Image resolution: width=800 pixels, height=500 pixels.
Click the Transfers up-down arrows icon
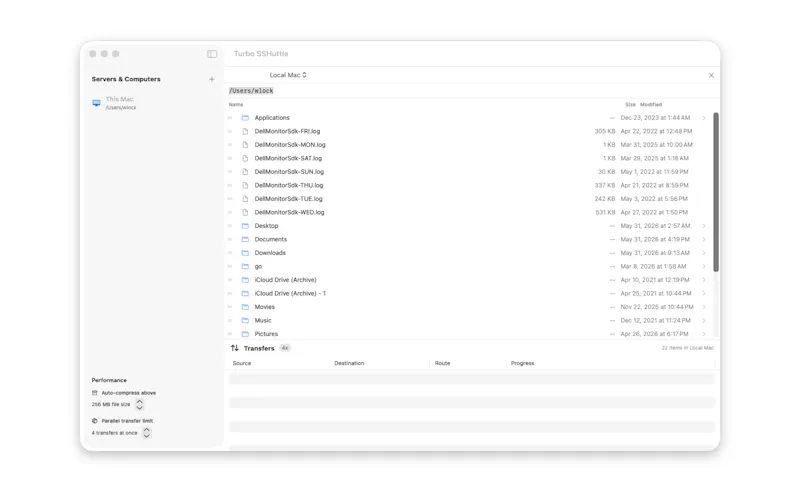235,348
